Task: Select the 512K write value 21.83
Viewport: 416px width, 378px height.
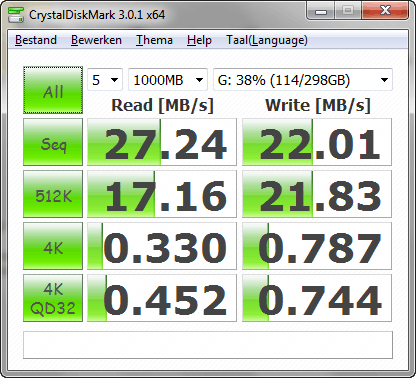Action: tap(317, 194)
